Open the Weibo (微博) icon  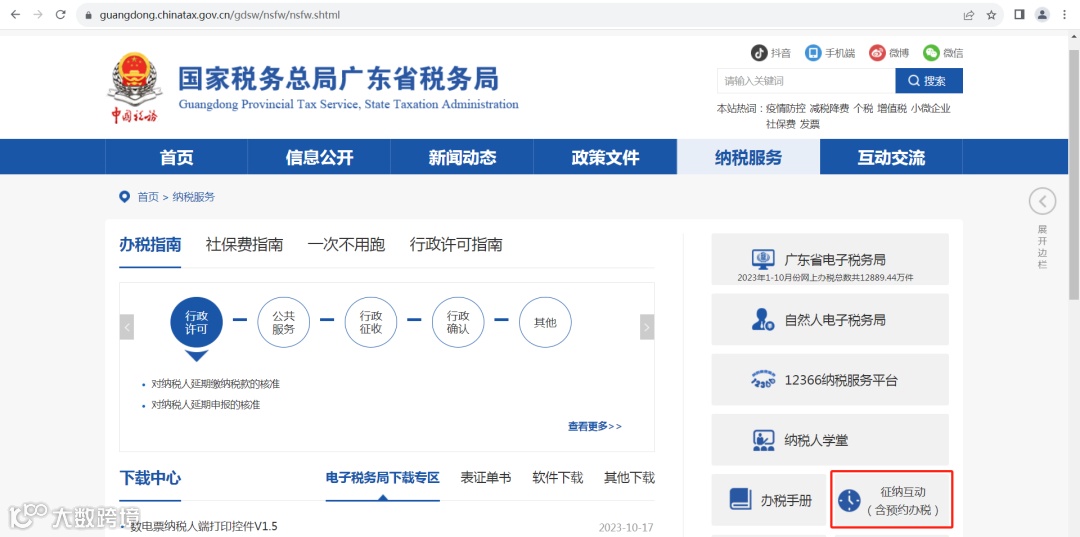(x=877, y=53)
